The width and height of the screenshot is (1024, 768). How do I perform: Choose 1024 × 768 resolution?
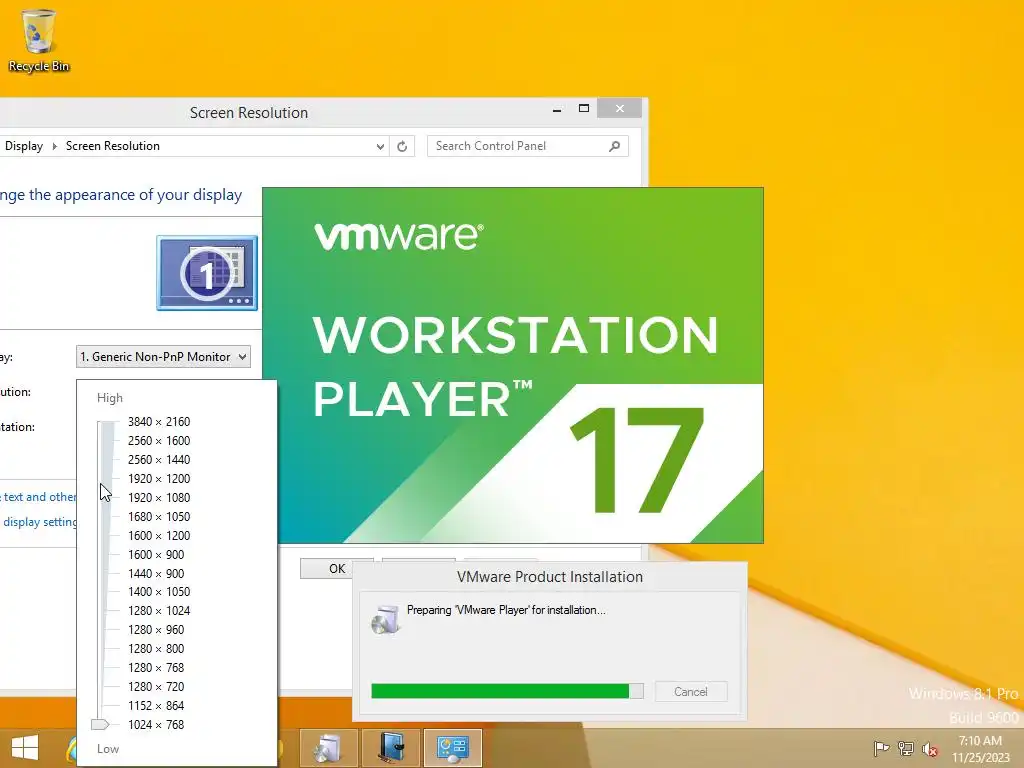(156, 724)
